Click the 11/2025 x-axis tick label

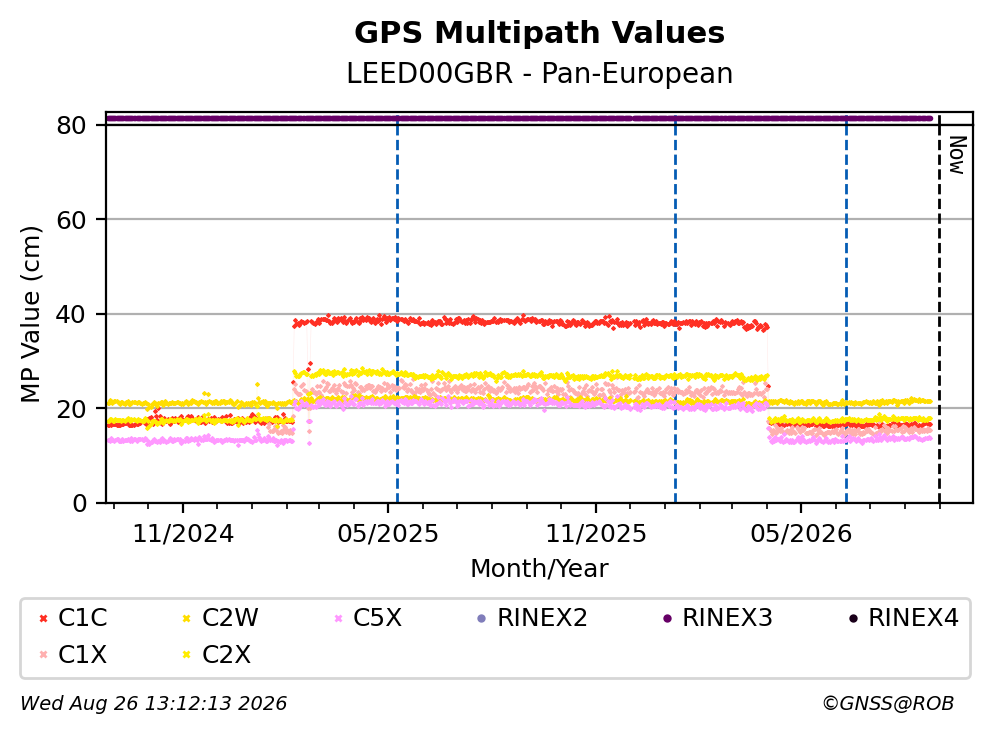click(x=596, y=534)
